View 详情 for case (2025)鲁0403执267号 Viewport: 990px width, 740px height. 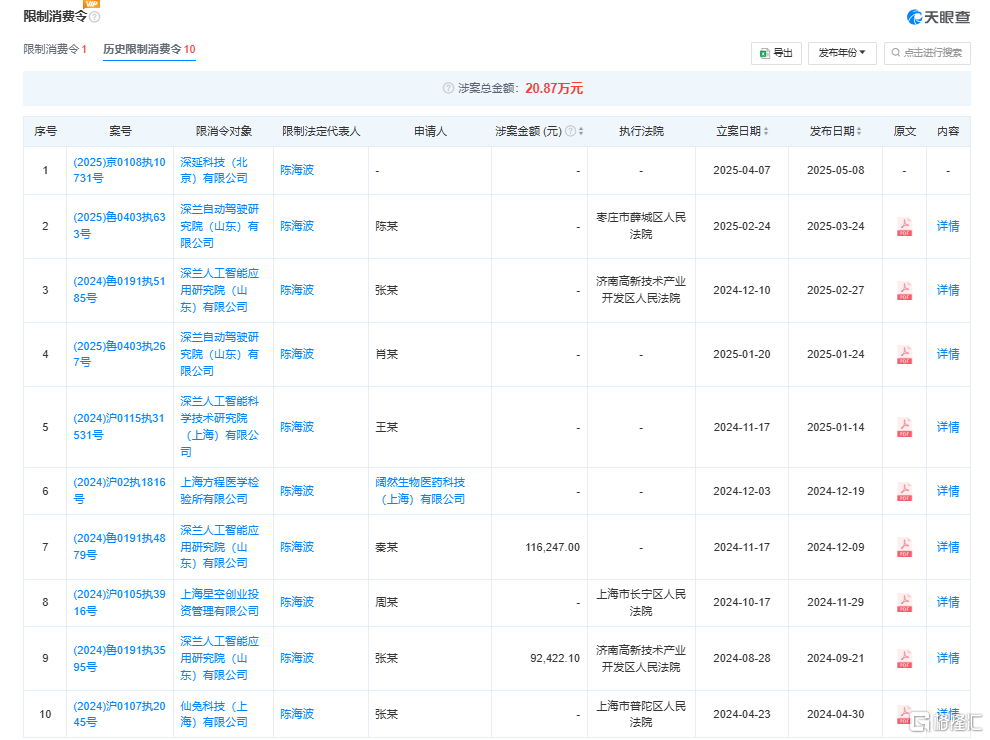point(948,354)
